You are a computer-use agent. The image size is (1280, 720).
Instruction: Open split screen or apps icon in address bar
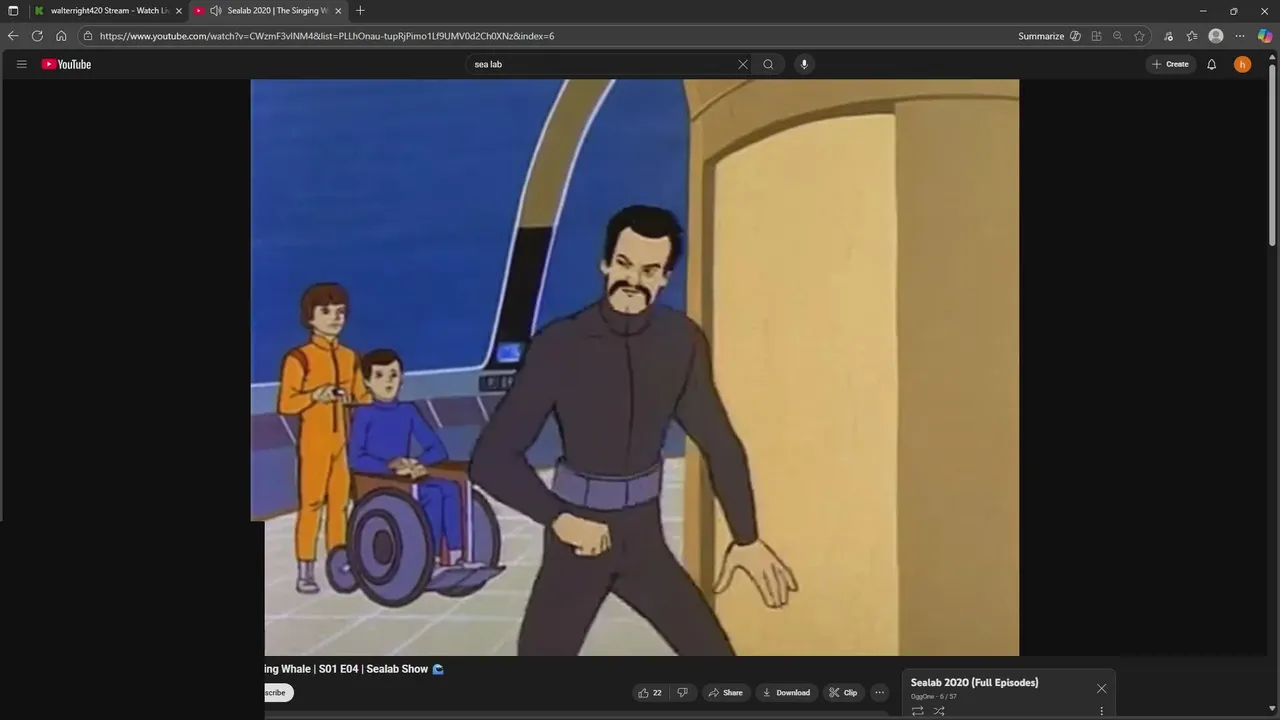(1097, 36)
